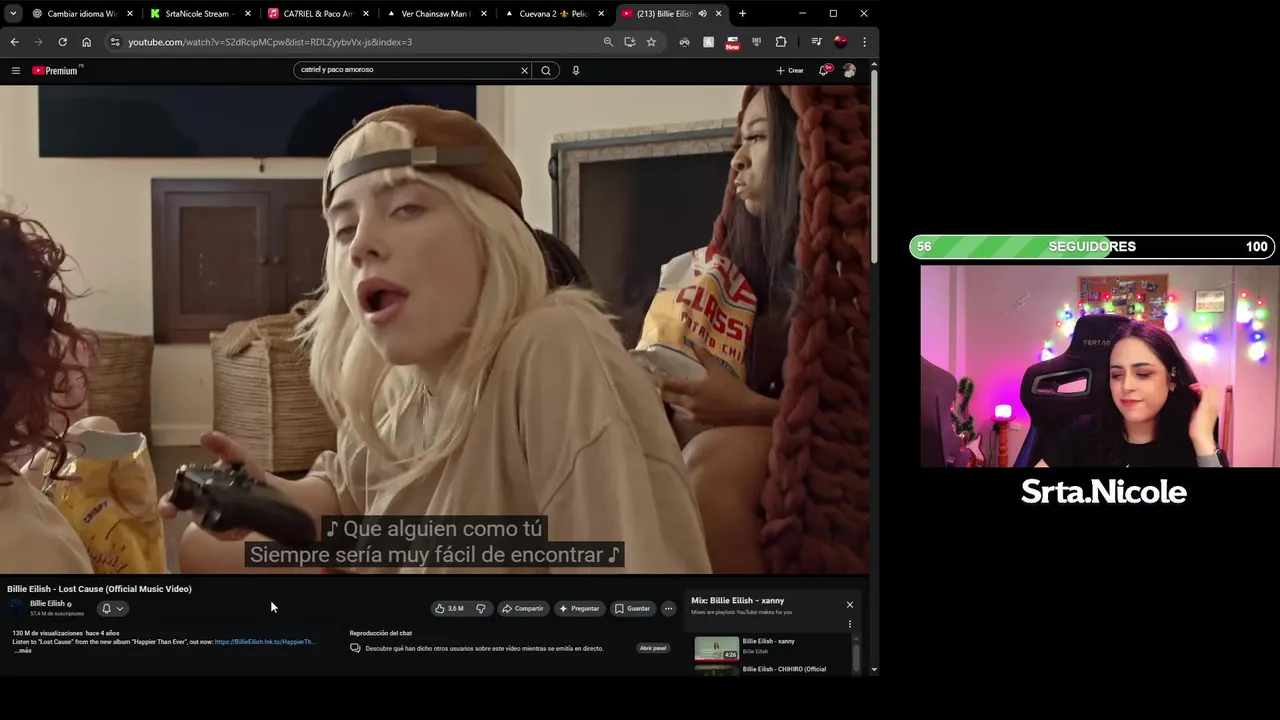The image size is (1280, 720).
Task: Expand the subscription notification bell dropdown
Action: tap(113, 608)
